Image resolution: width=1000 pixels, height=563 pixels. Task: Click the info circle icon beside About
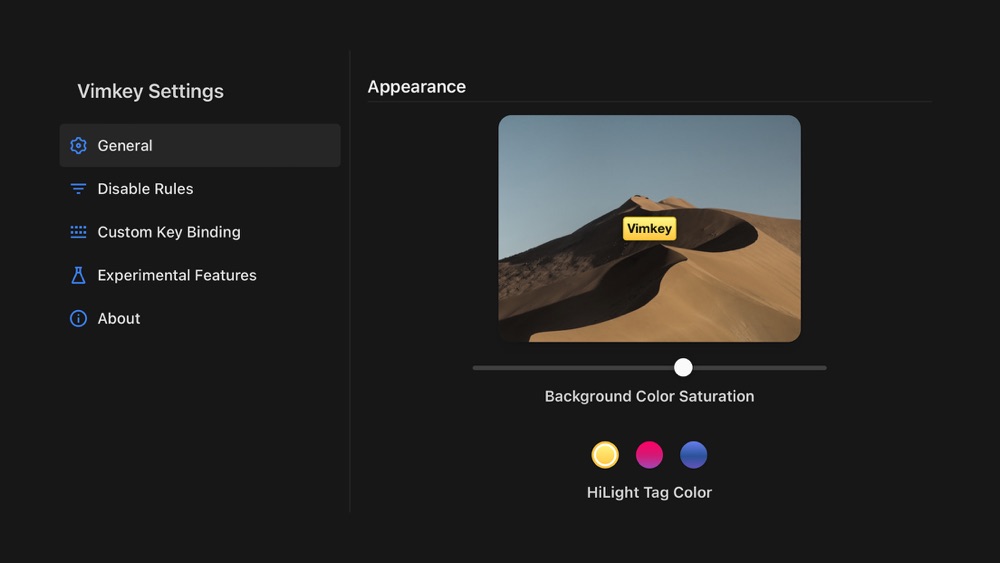(78, 318)
